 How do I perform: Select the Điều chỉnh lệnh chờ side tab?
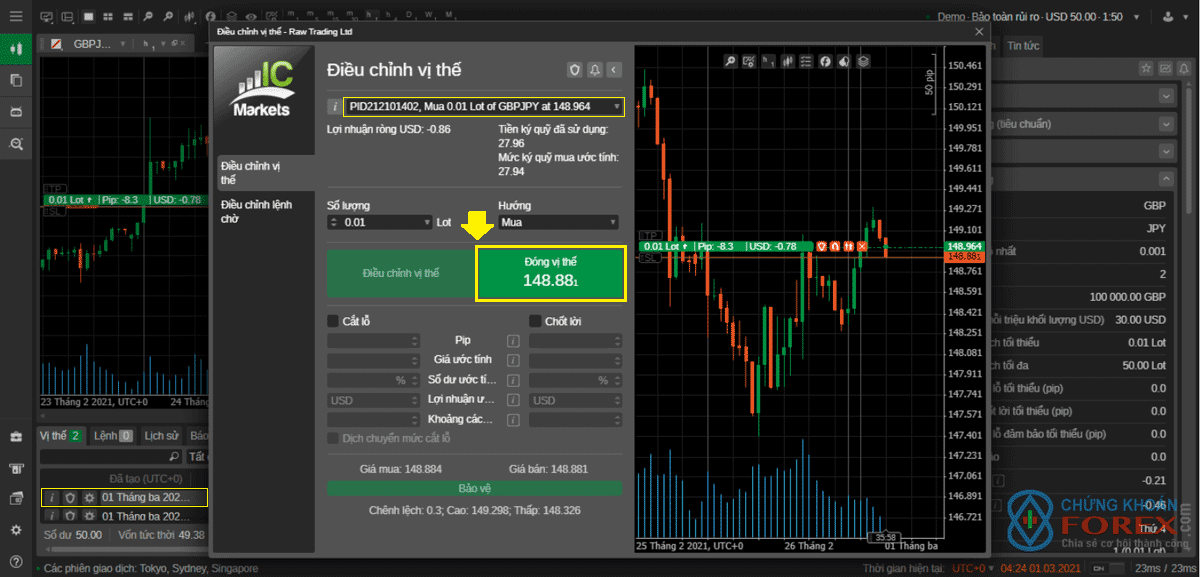pyautogui.click(x=264, y=211)
